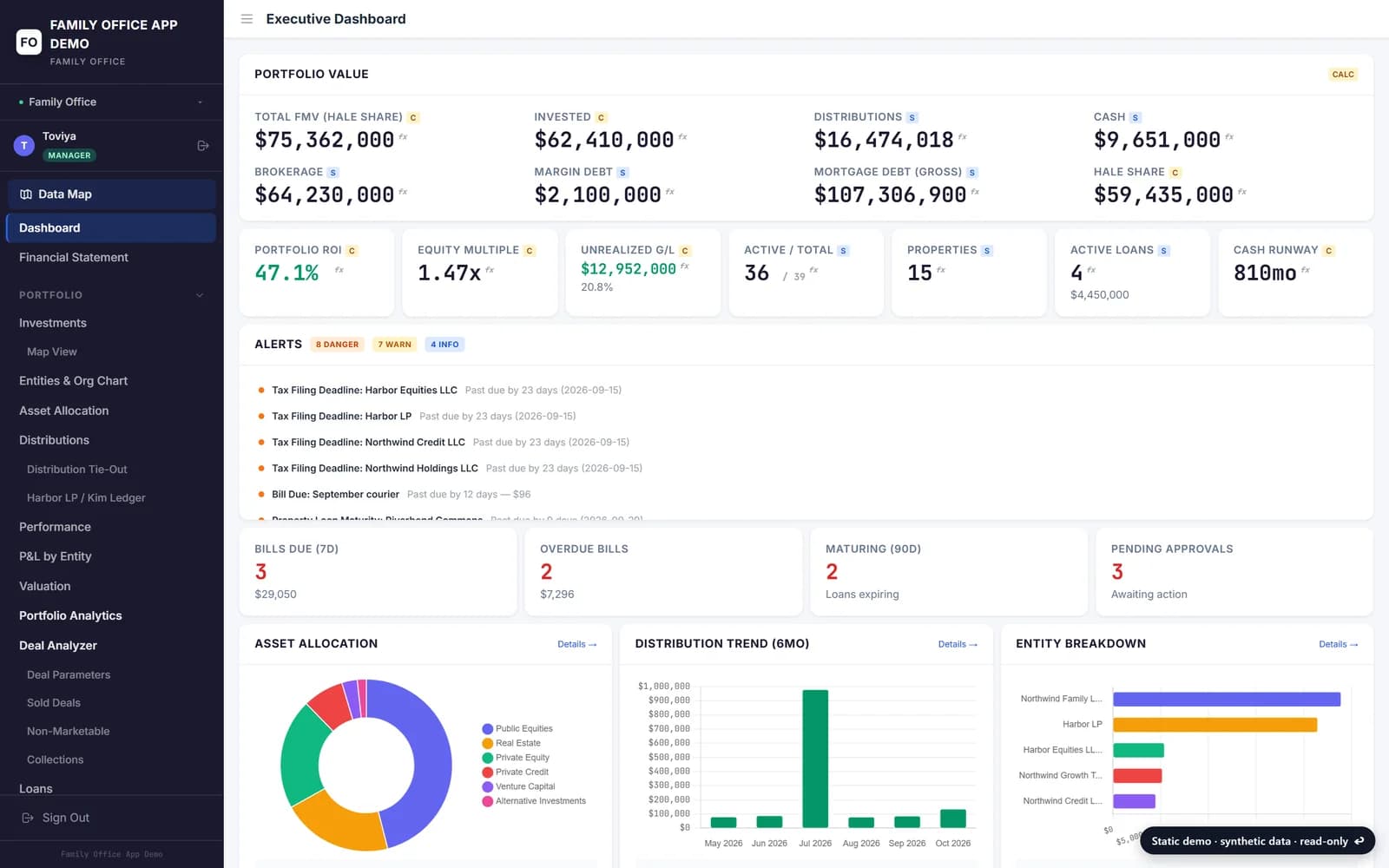Click the FO logo badge
Screen dimensions: 1389x868
coord(29,42)
